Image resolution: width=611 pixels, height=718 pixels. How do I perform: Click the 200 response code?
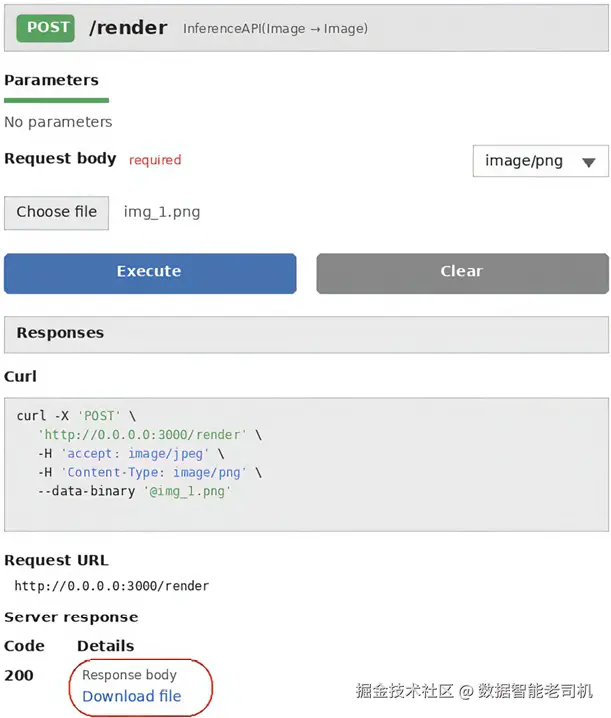point(19,675)
